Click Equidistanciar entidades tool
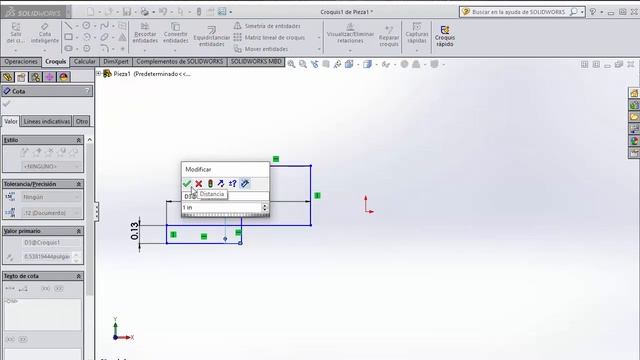640x360 pixels. tap(211, 36)
